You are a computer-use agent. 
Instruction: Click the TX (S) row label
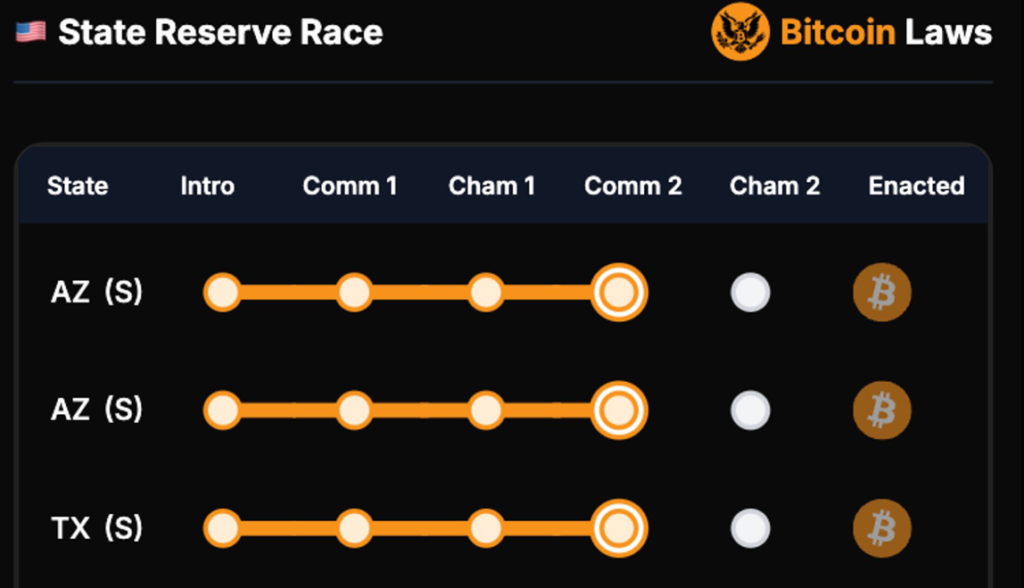point(97,528)
